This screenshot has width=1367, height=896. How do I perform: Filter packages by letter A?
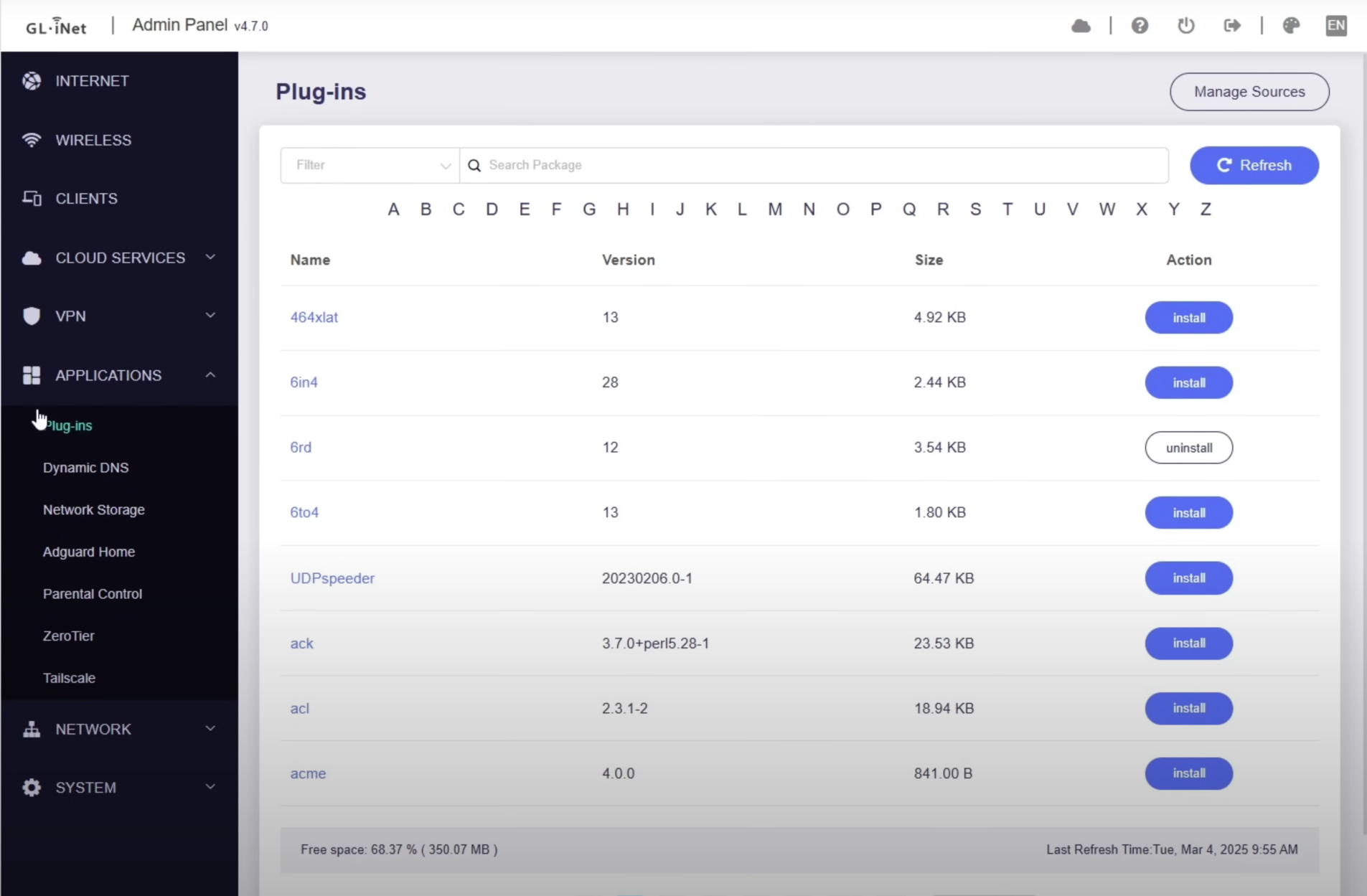393,209
